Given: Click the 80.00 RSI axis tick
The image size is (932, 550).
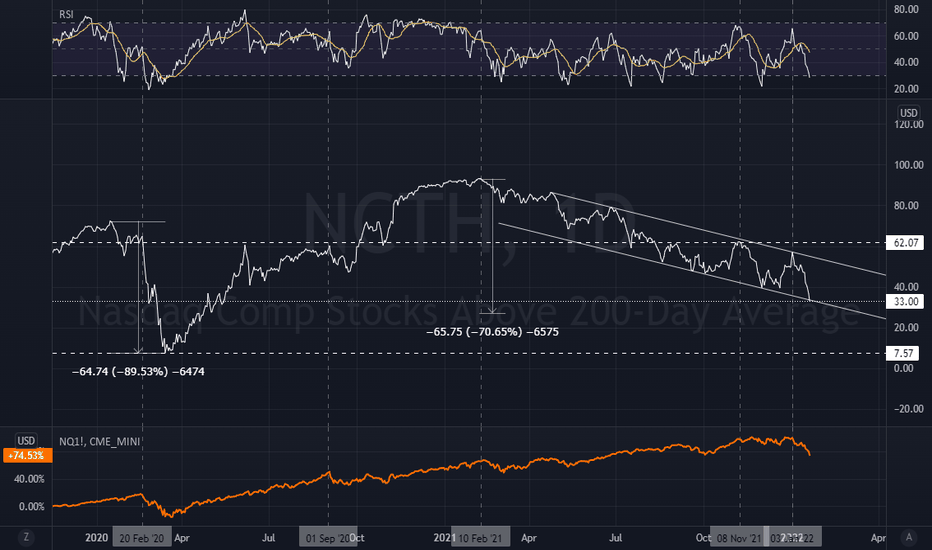Looking at the screenshot, I should coord(906,9).
